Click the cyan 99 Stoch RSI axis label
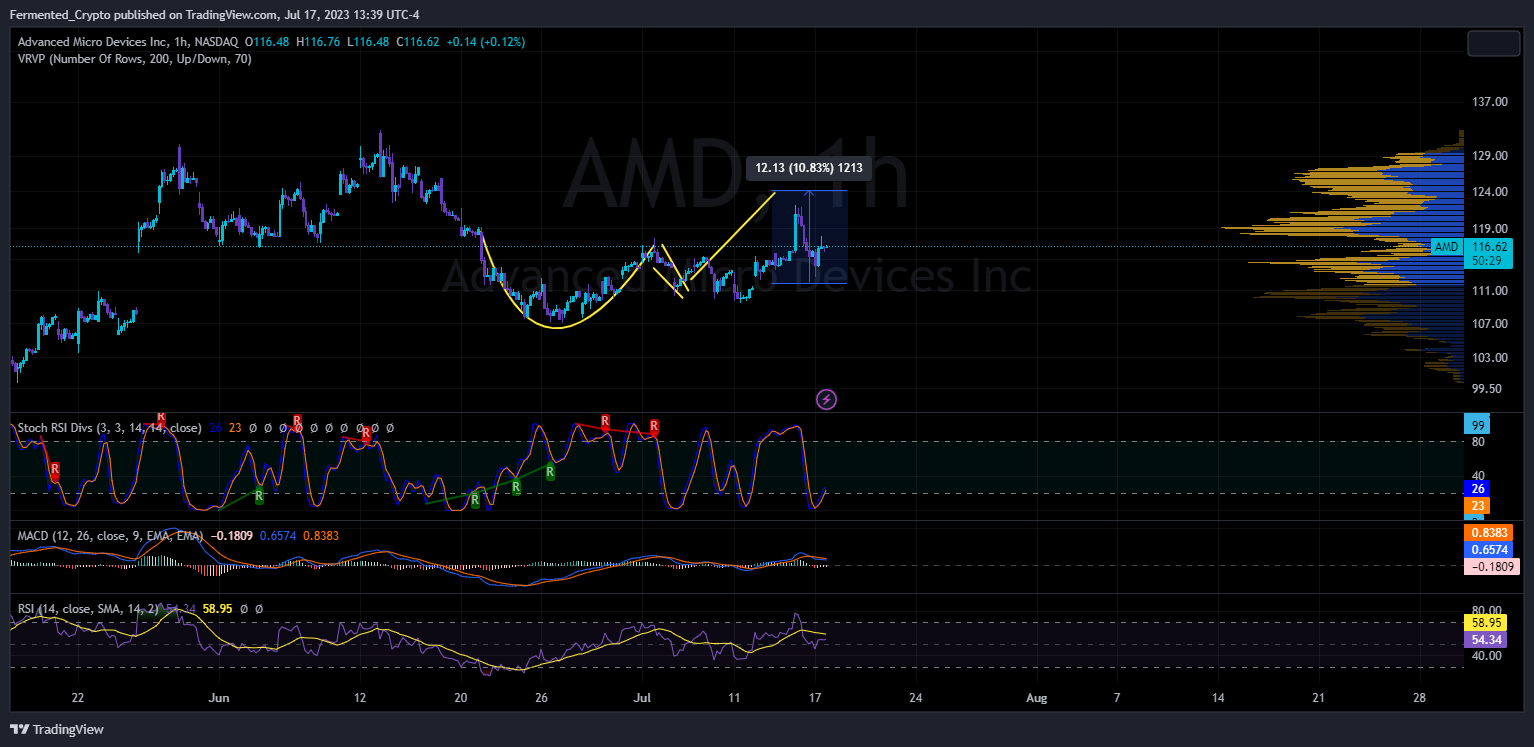1534x747 pixels. coord(1477,425)
